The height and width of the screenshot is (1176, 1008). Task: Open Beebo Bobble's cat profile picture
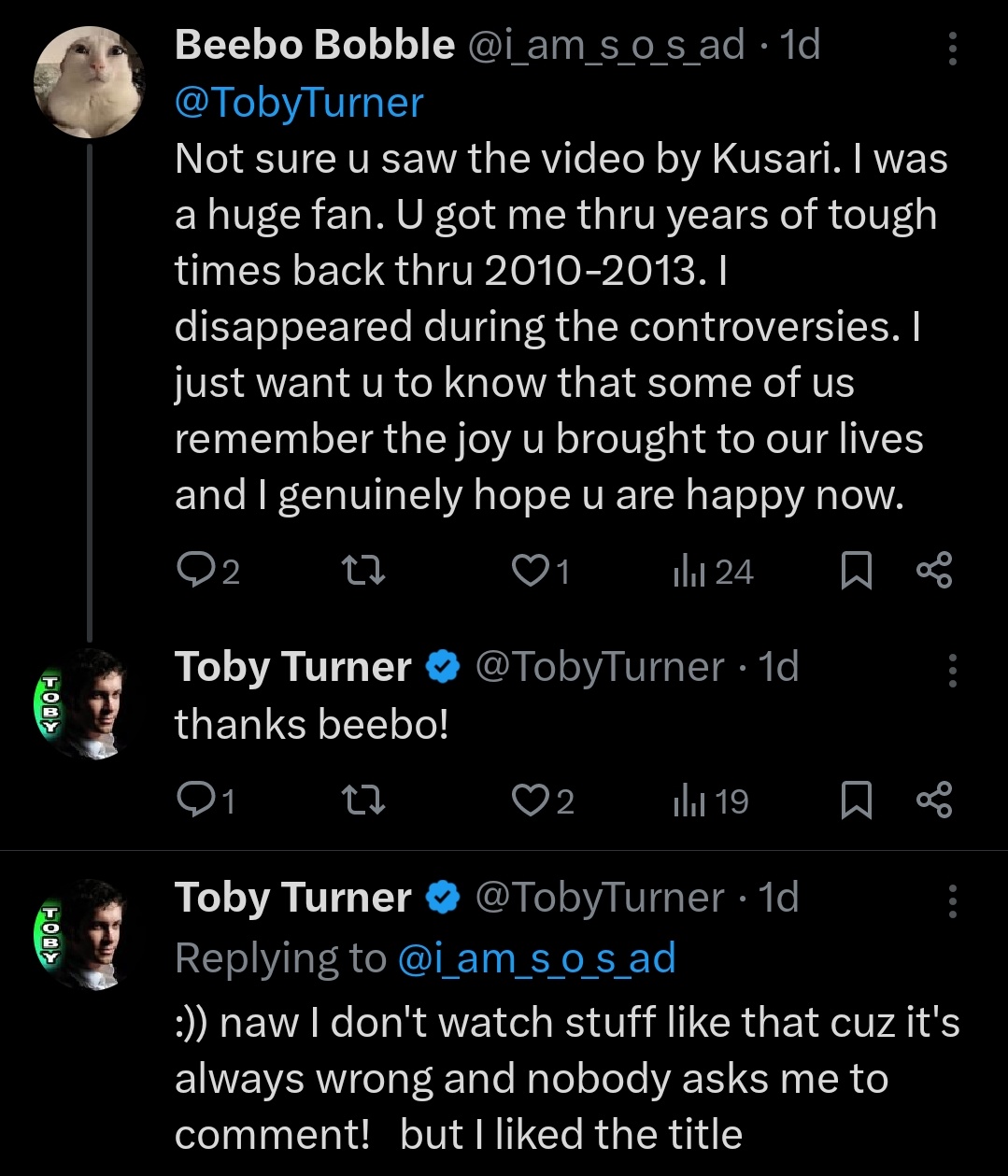click(x=90, y=81)
